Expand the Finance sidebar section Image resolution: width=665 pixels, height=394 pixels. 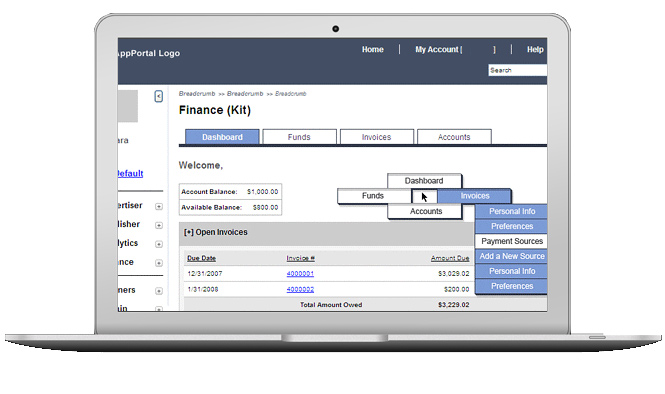[x=159, y=263]
